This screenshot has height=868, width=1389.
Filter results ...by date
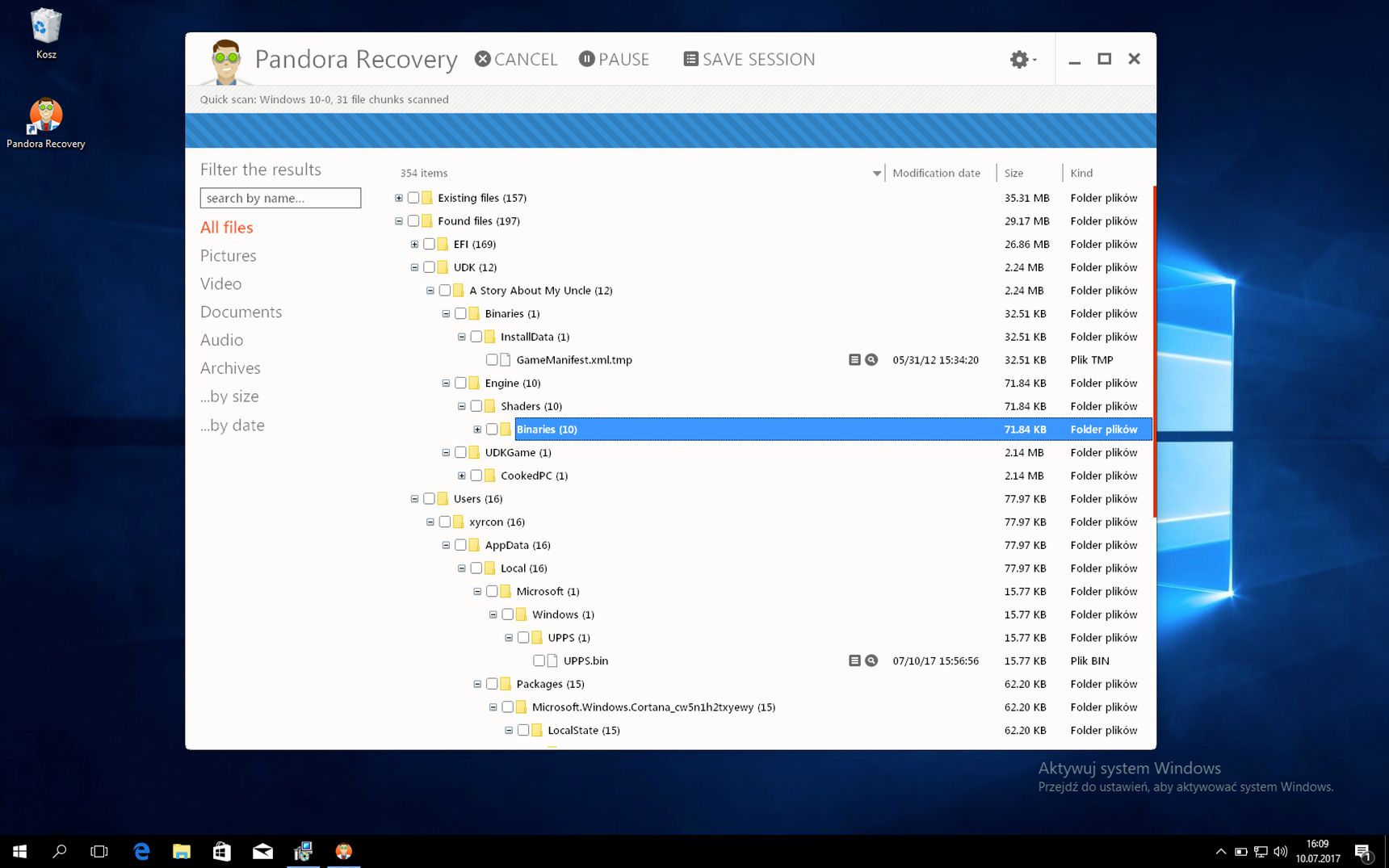(x=233, y=426)
